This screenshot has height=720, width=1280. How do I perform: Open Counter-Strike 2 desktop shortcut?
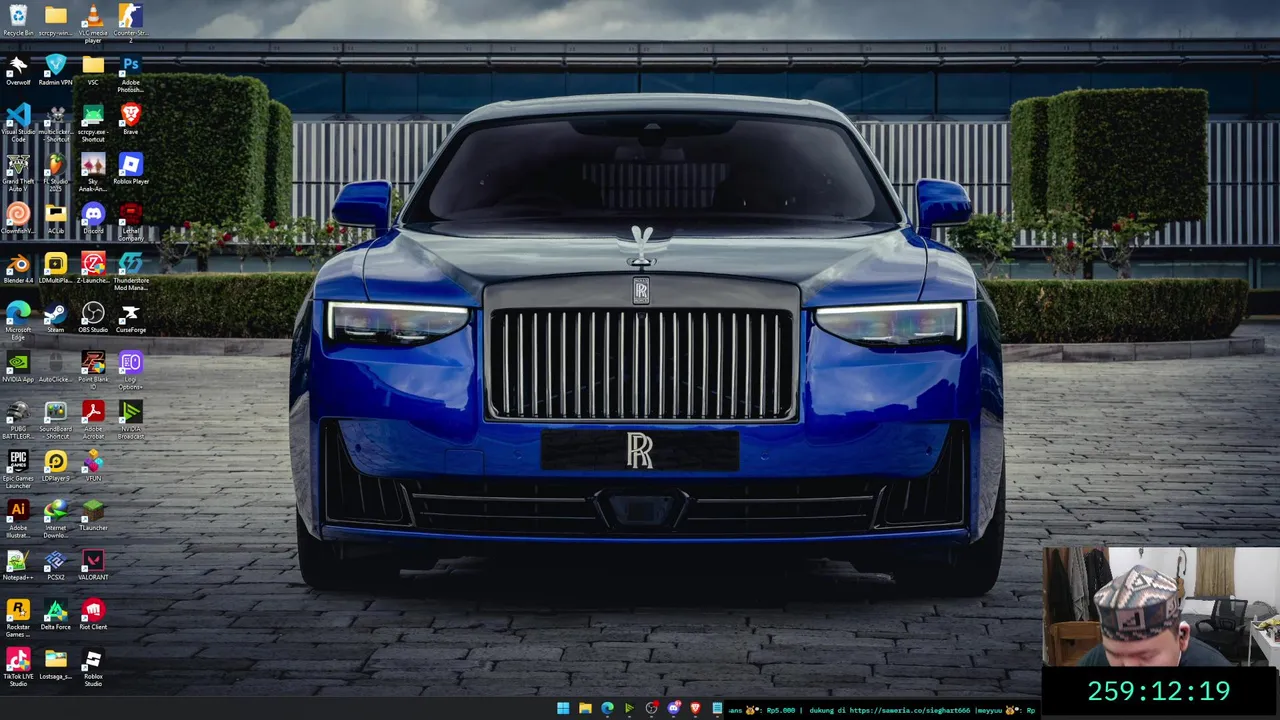pyautogui.click(x=130, y=22)
